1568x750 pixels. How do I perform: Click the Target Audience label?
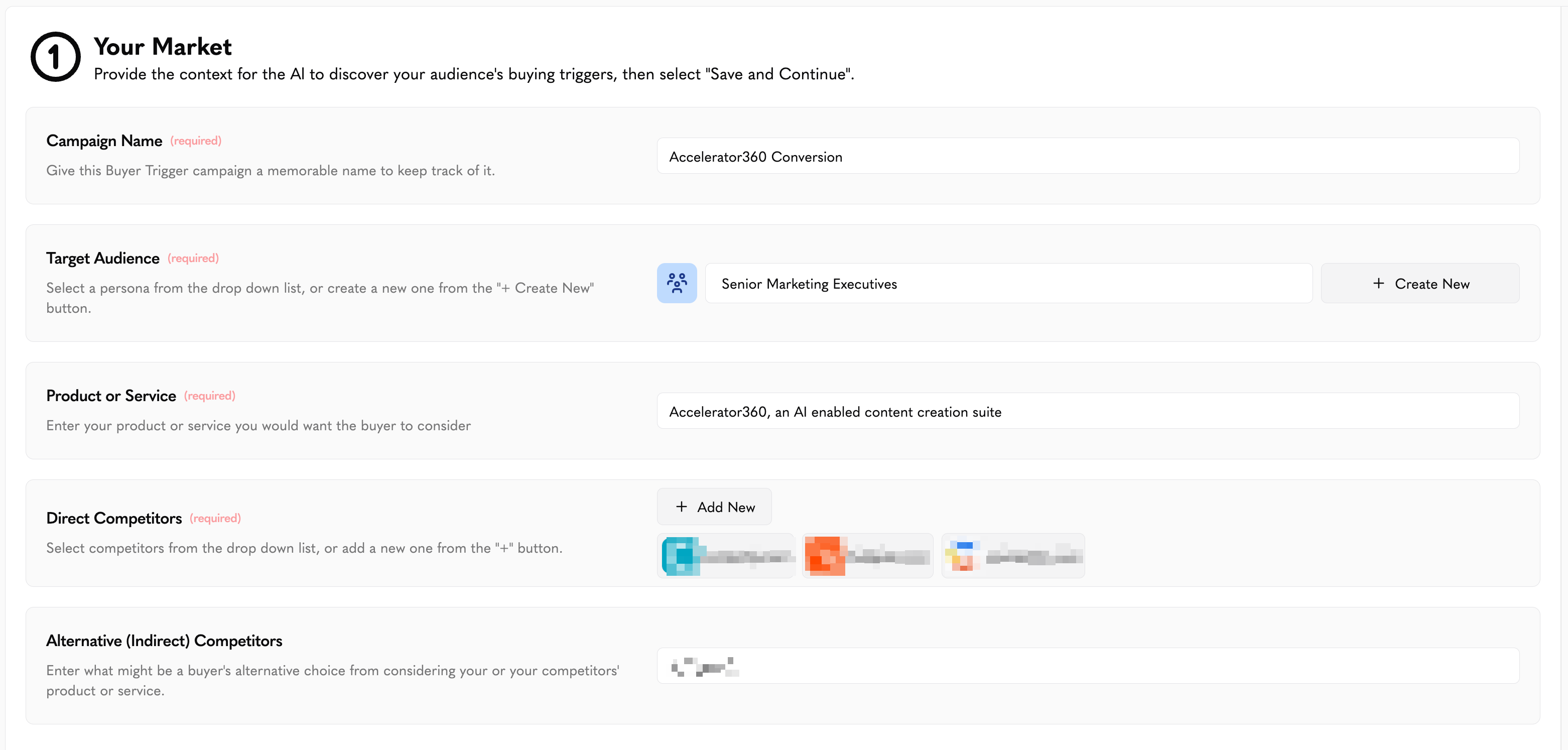[103, 258]
